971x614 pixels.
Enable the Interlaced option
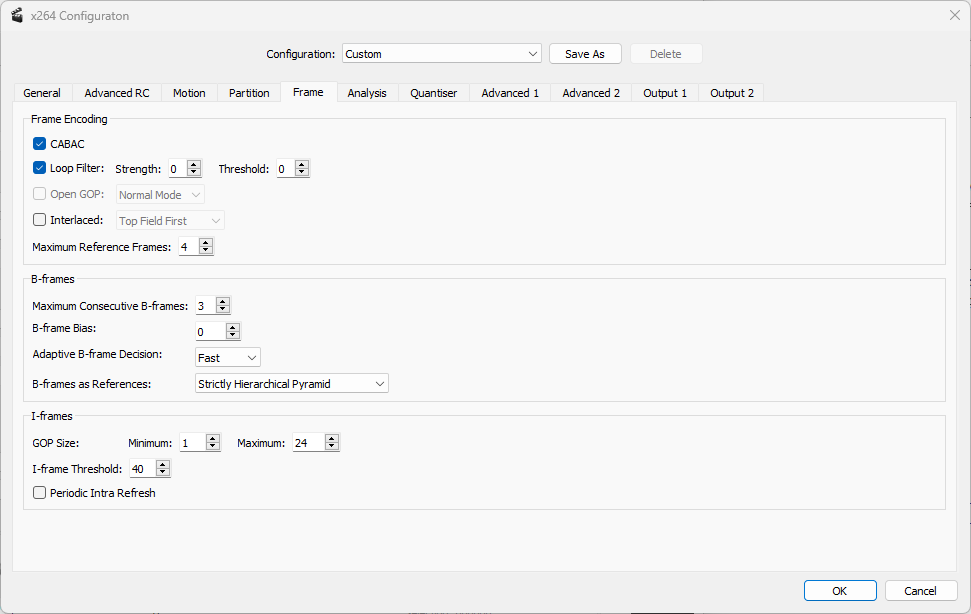pyautogui.click(x=40, y=220)
